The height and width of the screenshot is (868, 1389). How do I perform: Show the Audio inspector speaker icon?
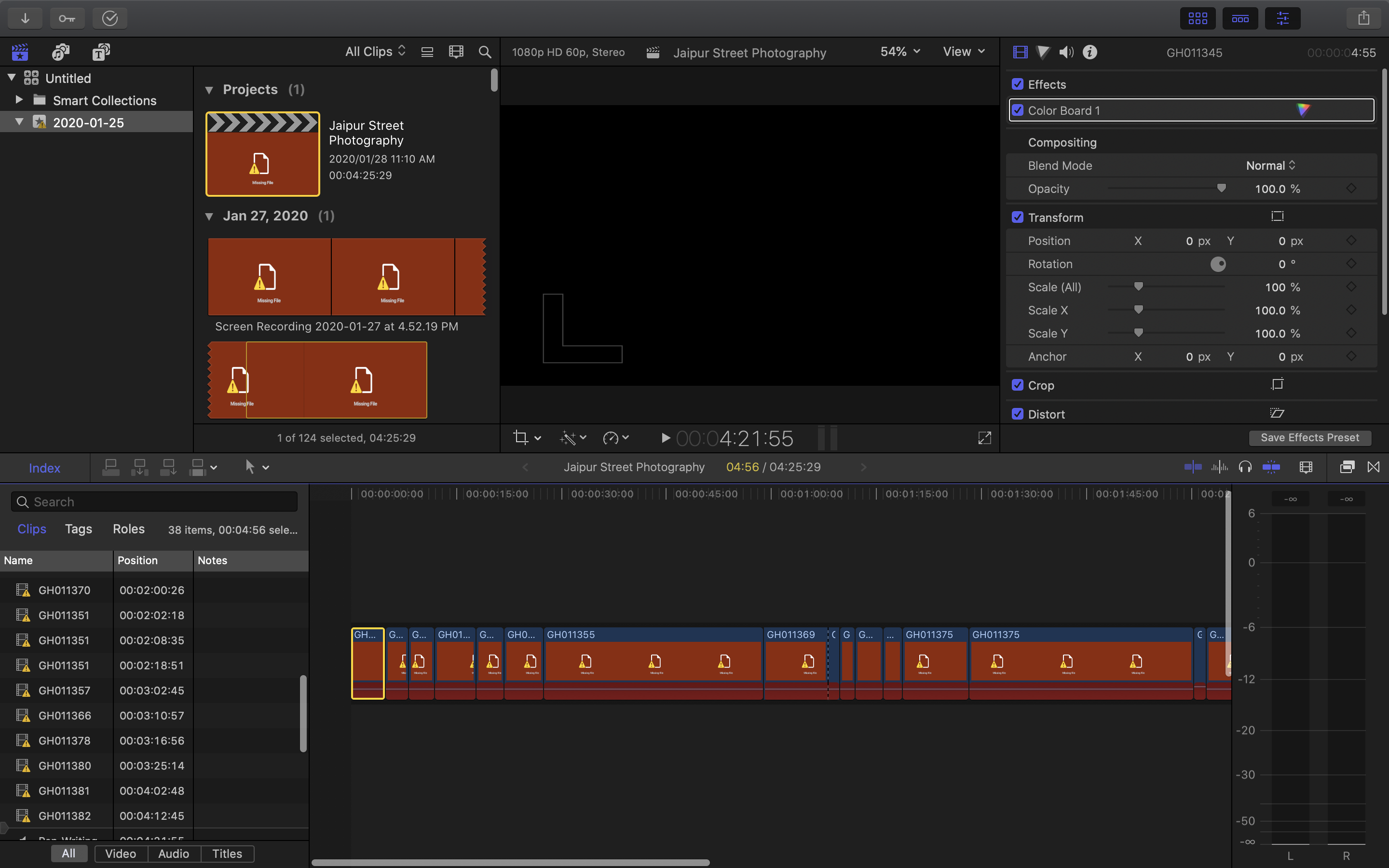tap(1066, 52)
